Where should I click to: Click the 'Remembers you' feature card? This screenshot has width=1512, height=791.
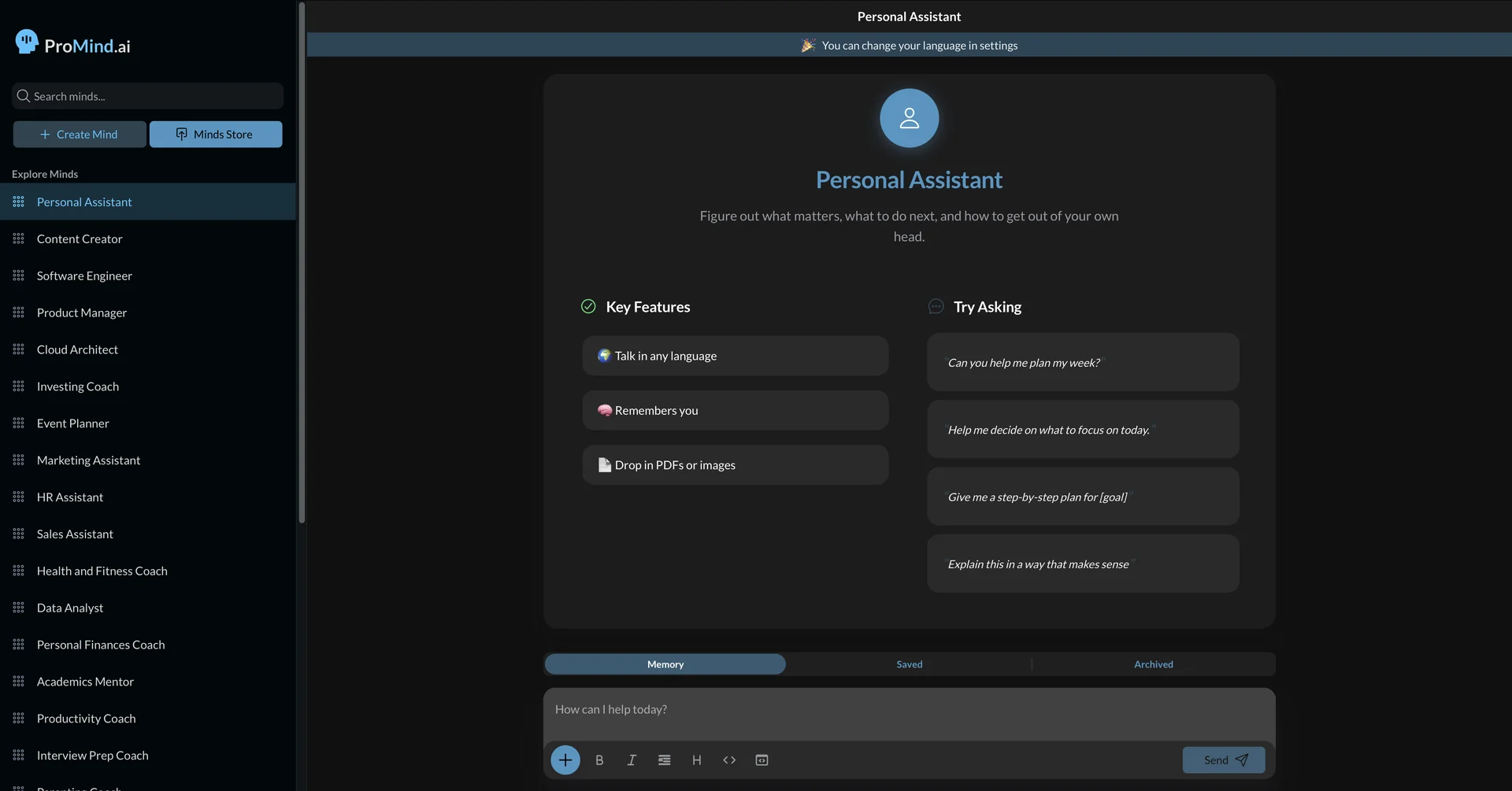point(736,410)
